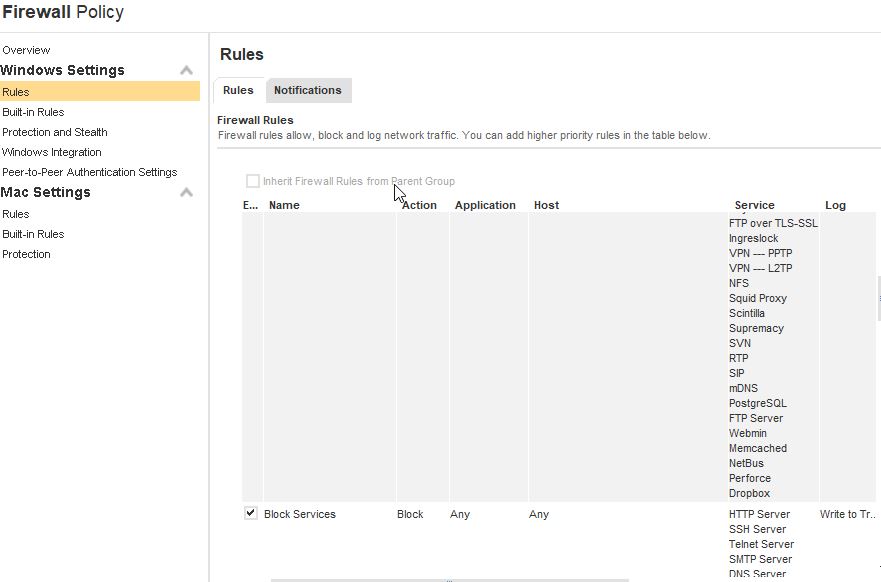Viewport: 881px width, 582px height.
Task: Click the Application column header
Action: click(x=485, y=205)
